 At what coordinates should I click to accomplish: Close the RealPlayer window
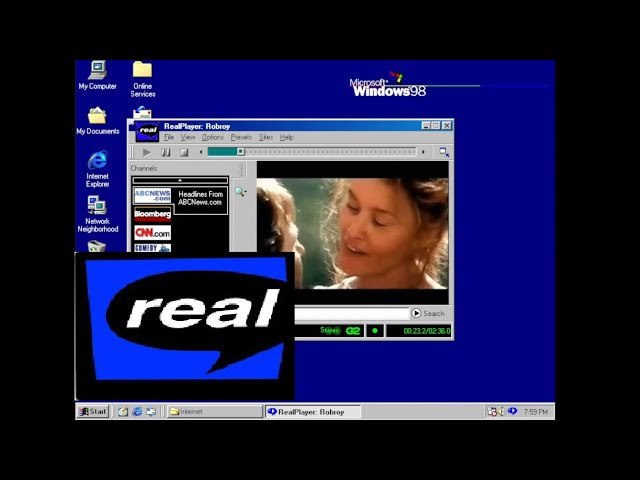(x=447, y=126)
